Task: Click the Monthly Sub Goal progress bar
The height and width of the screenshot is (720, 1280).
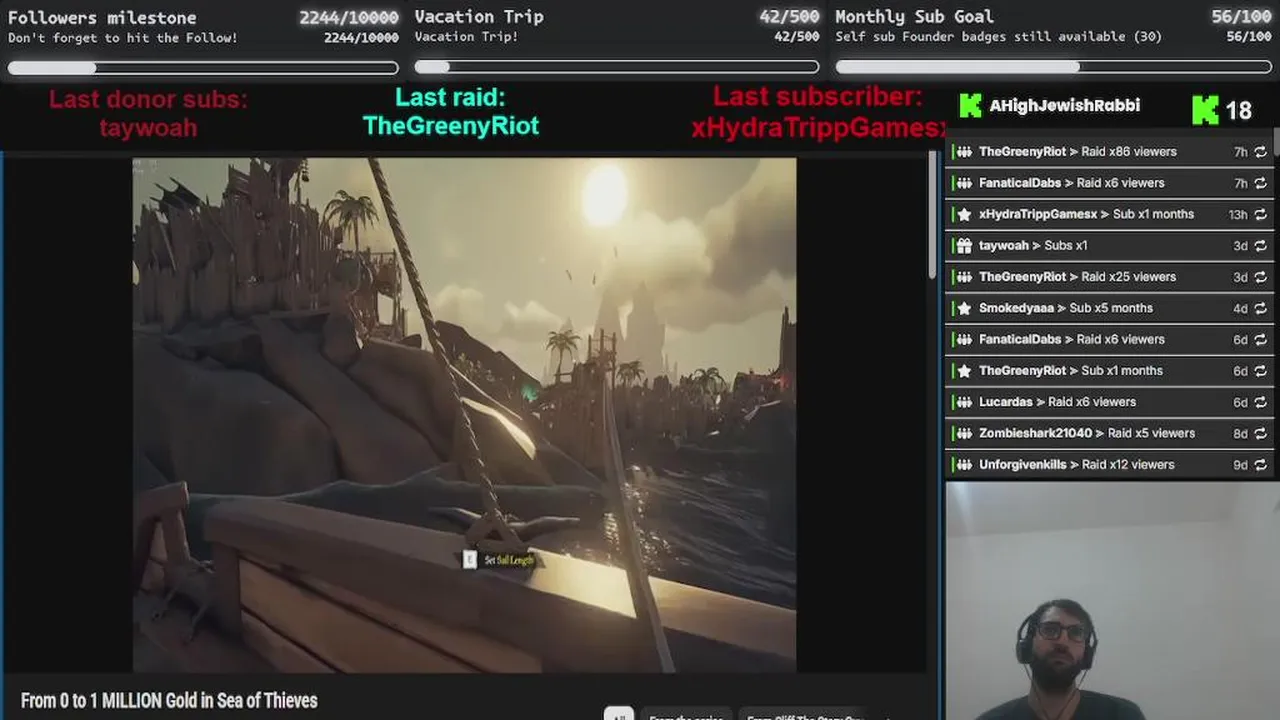Action: (1054, 67)
